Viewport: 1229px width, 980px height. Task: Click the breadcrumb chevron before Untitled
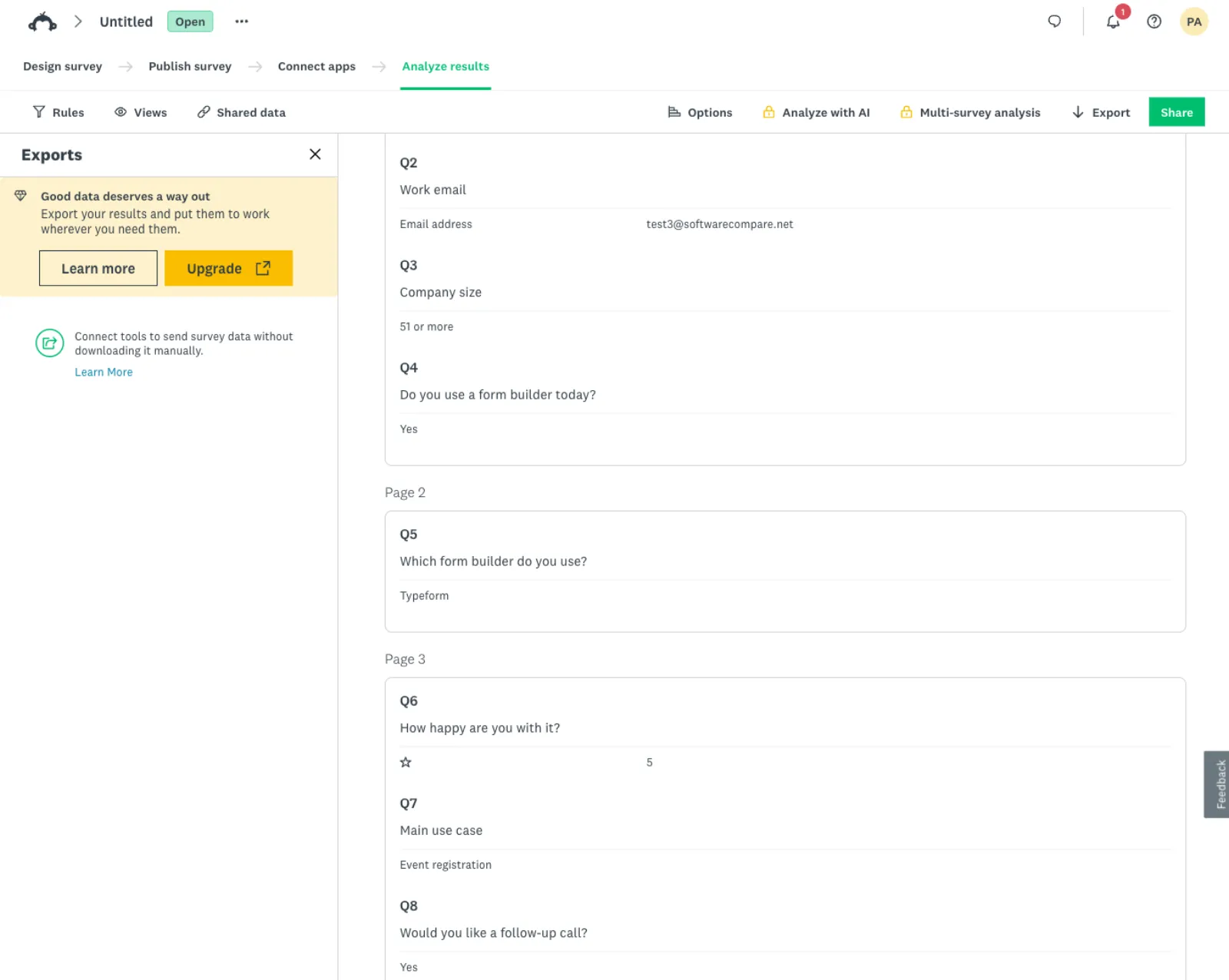(x=78, y=22)
